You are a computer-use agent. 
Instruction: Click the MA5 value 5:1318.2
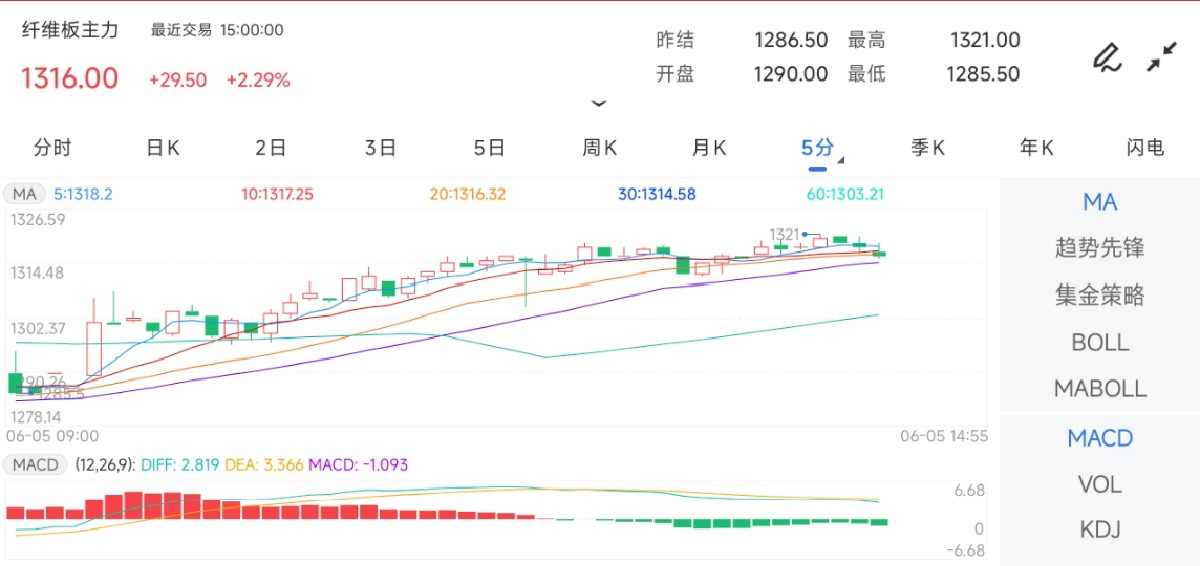click(83, 194)
